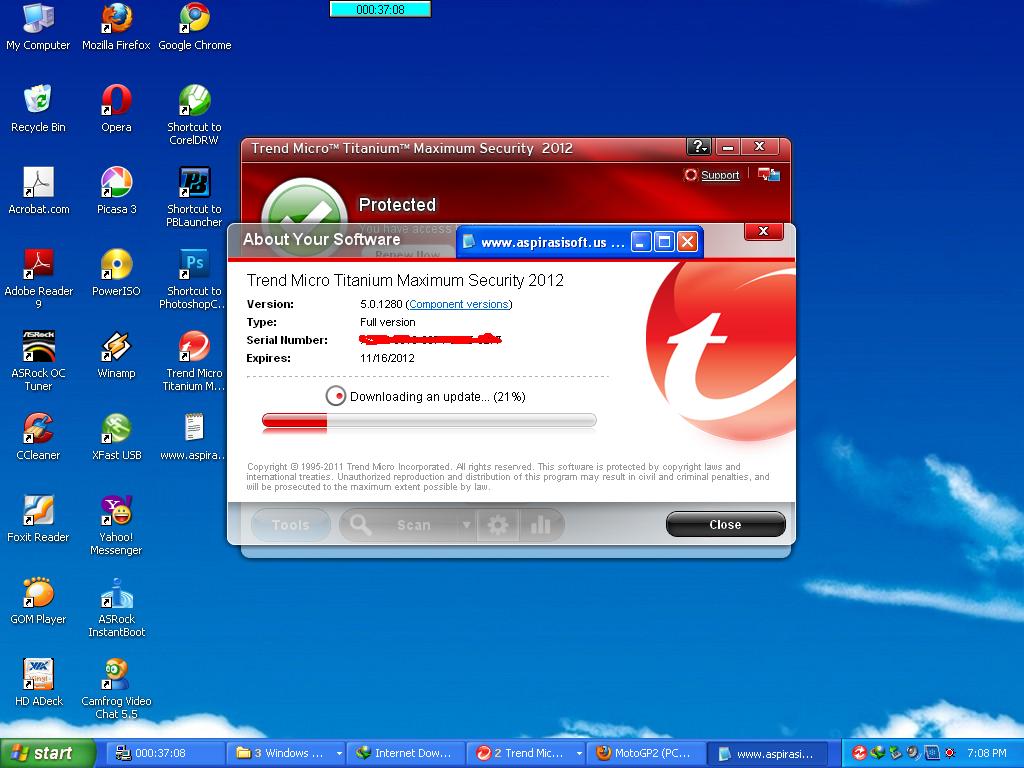
Task: Launch Picasa 3 shortcut
Action: point(116,191)
